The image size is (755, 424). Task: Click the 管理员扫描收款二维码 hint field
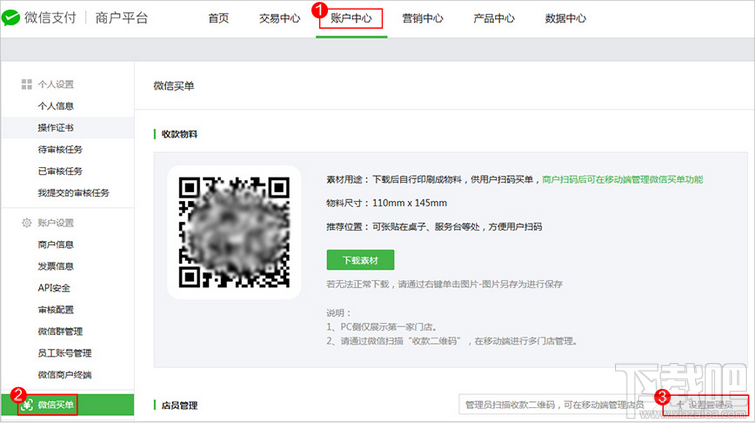coord(560,405)
